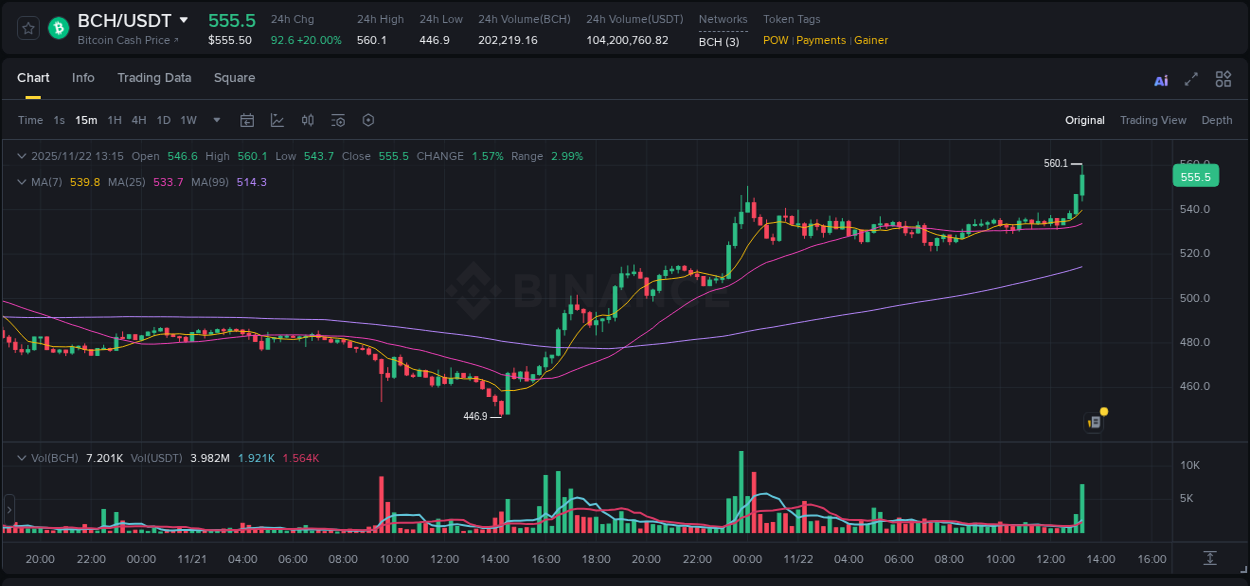1250x586 pixels.
Task: Select the 15m interval button
Action: coord(86,120)
